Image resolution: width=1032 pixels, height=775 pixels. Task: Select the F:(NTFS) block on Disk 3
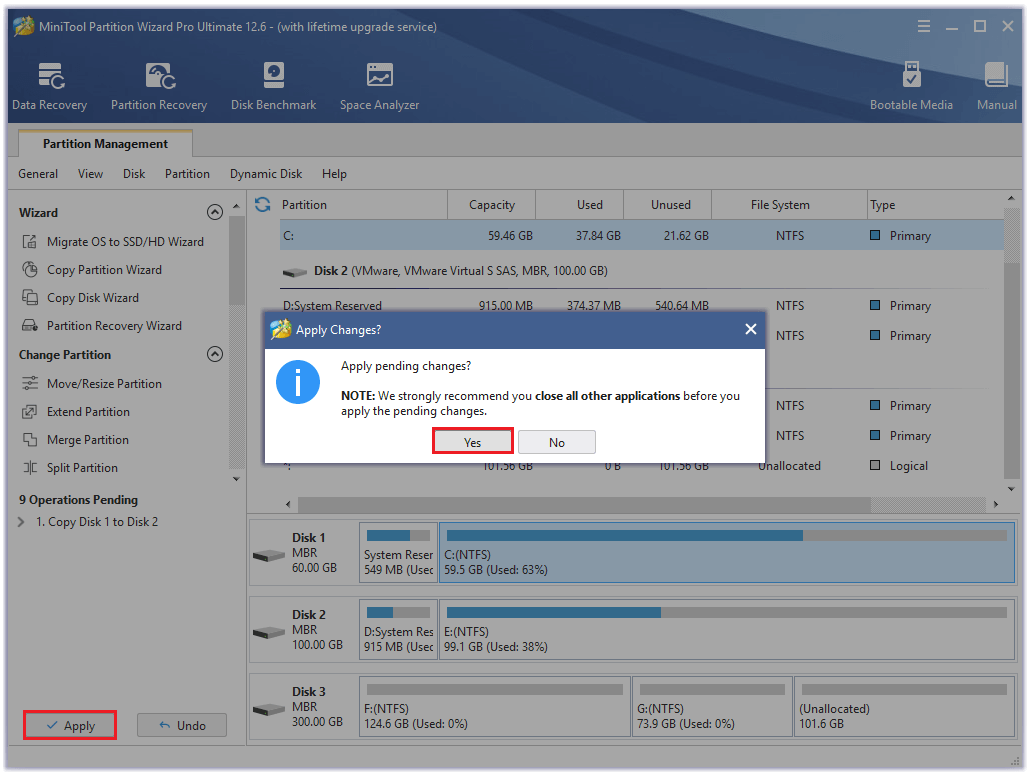coord(495,707)
